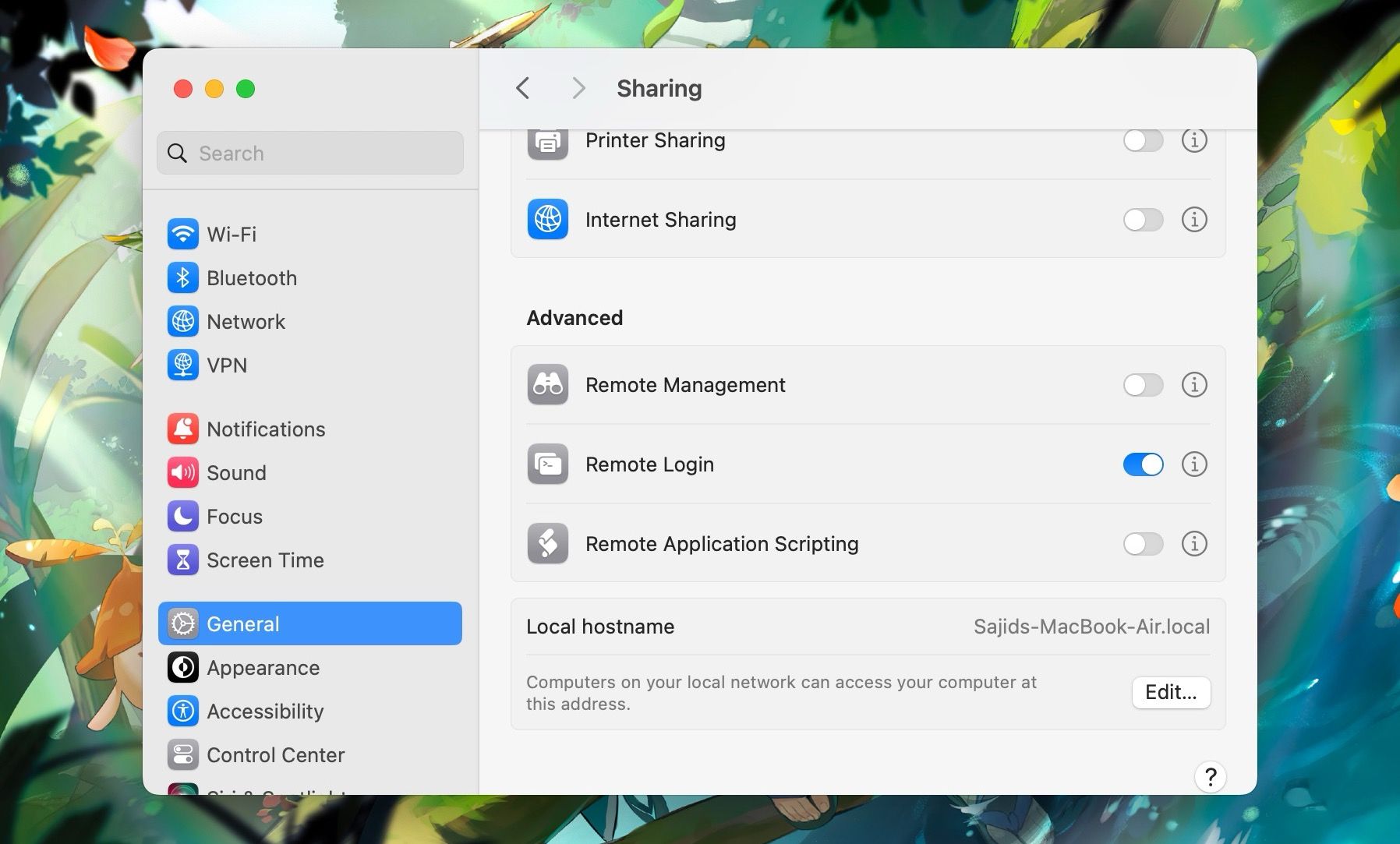Click the Edit button for local hostname
The image size is (1400, 844).
1171,692
